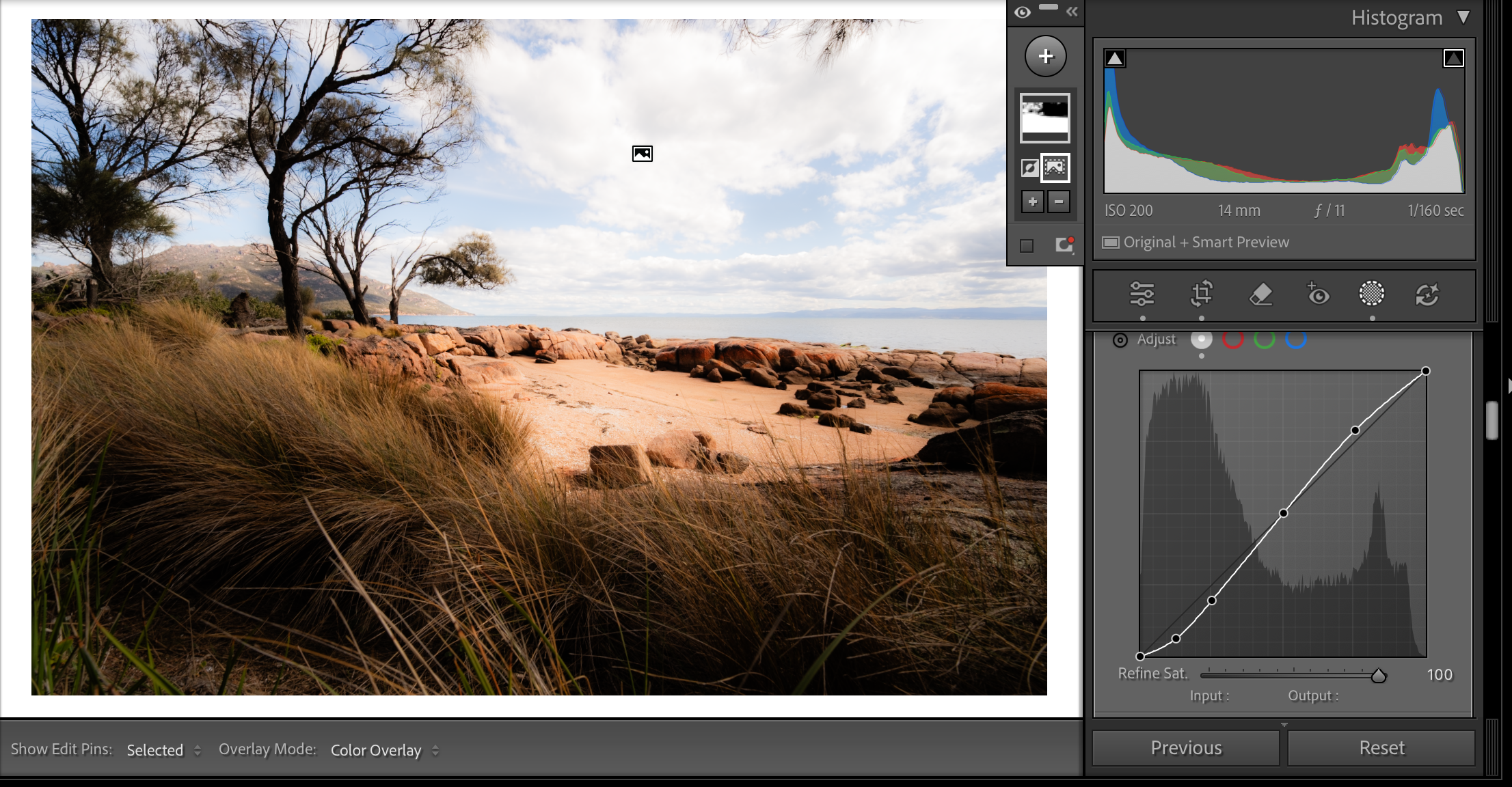
Task: Create a new mask with plus button
Action: coord(1045,56)
